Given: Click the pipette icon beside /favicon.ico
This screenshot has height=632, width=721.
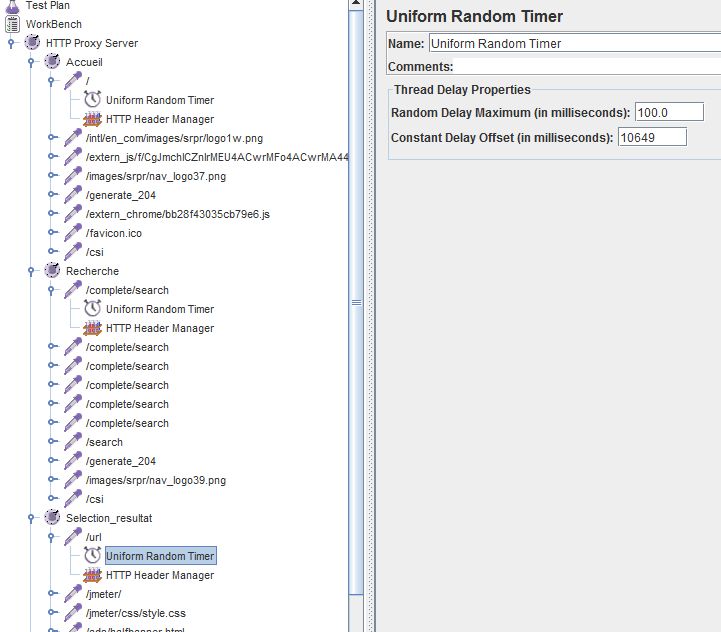Looking at the screenshot, I should click(73, 233).
